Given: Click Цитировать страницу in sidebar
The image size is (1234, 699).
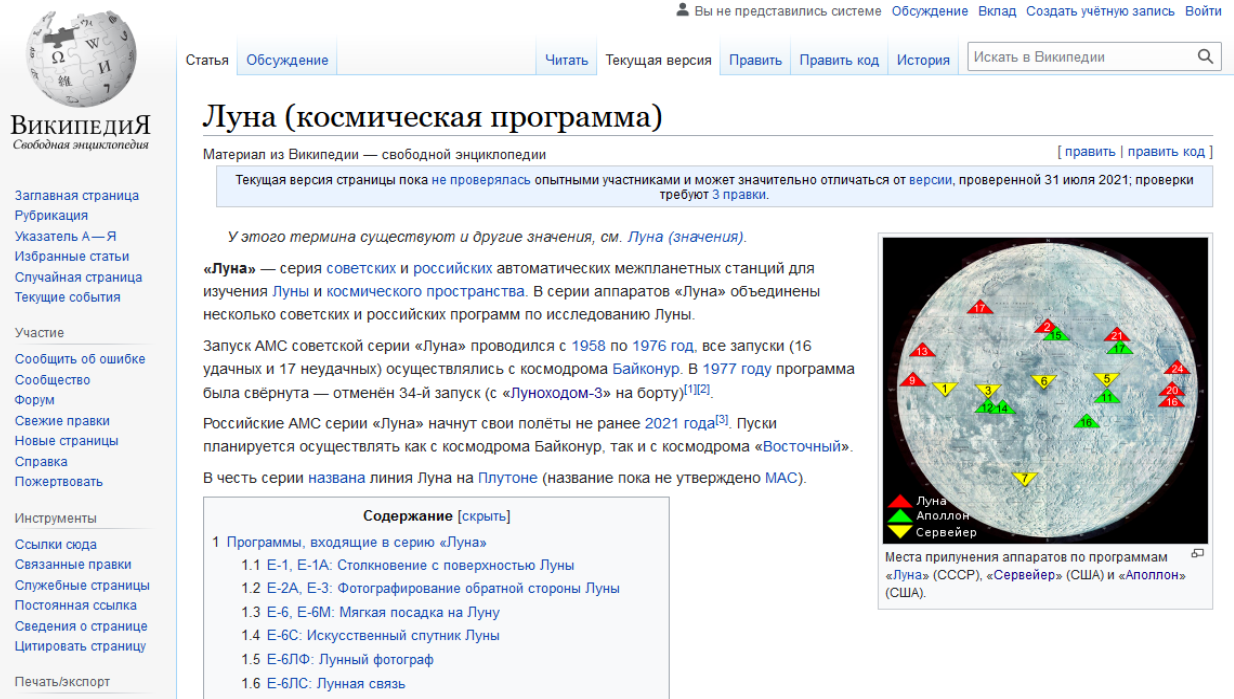Looking at the screenshot, I should tap(80, 646).
